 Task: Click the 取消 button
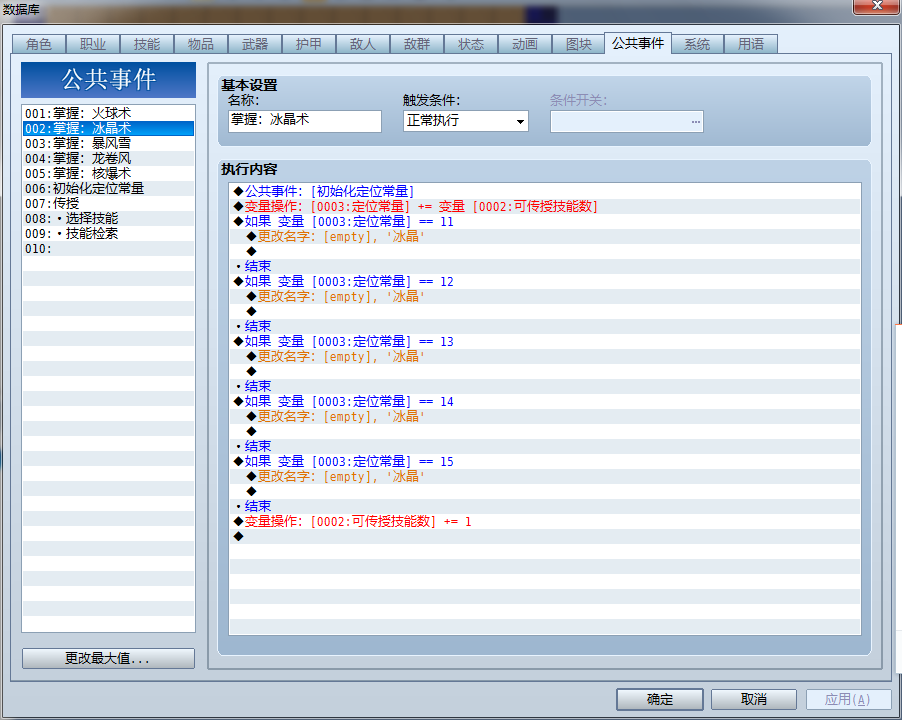tap(754, 699)
